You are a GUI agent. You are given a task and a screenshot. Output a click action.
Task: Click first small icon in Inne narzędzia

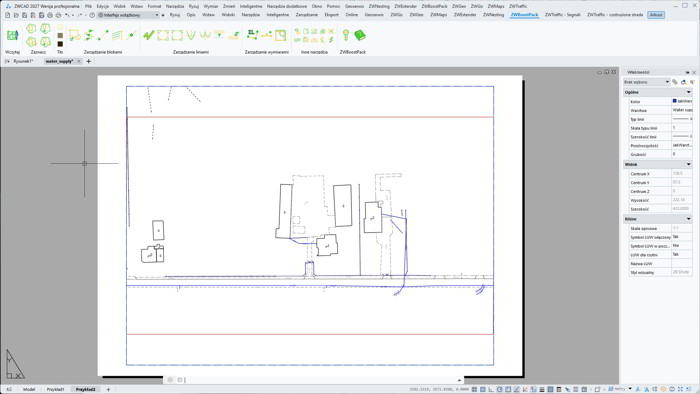click(x=297, y=31)
